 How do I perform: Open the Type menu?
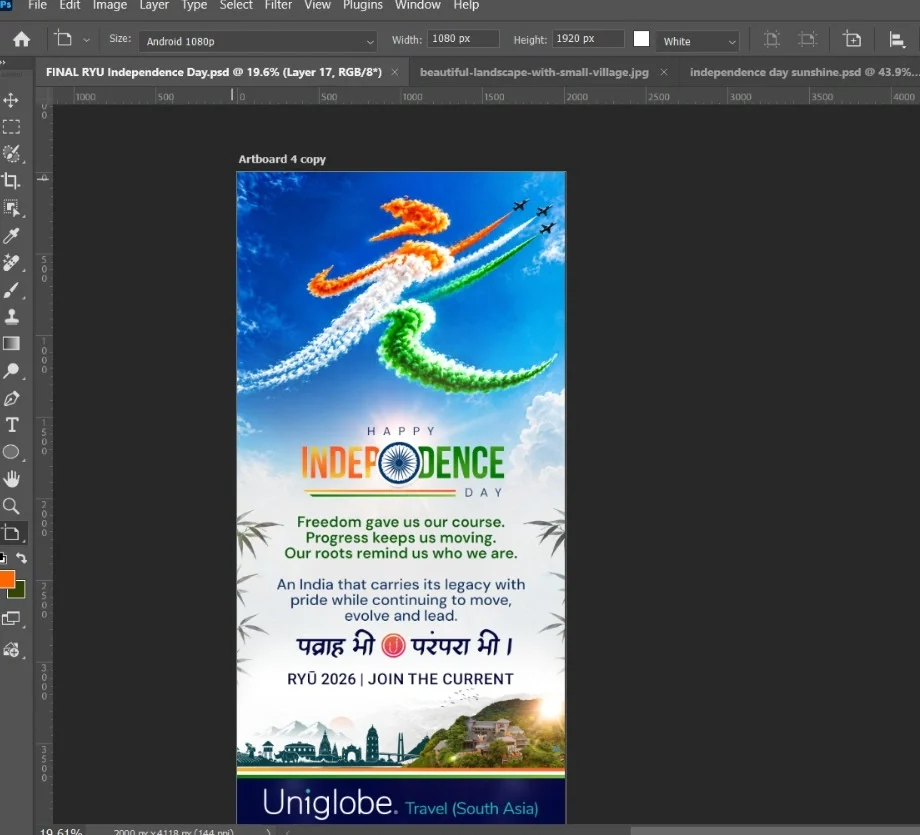(x=194, y=5)
